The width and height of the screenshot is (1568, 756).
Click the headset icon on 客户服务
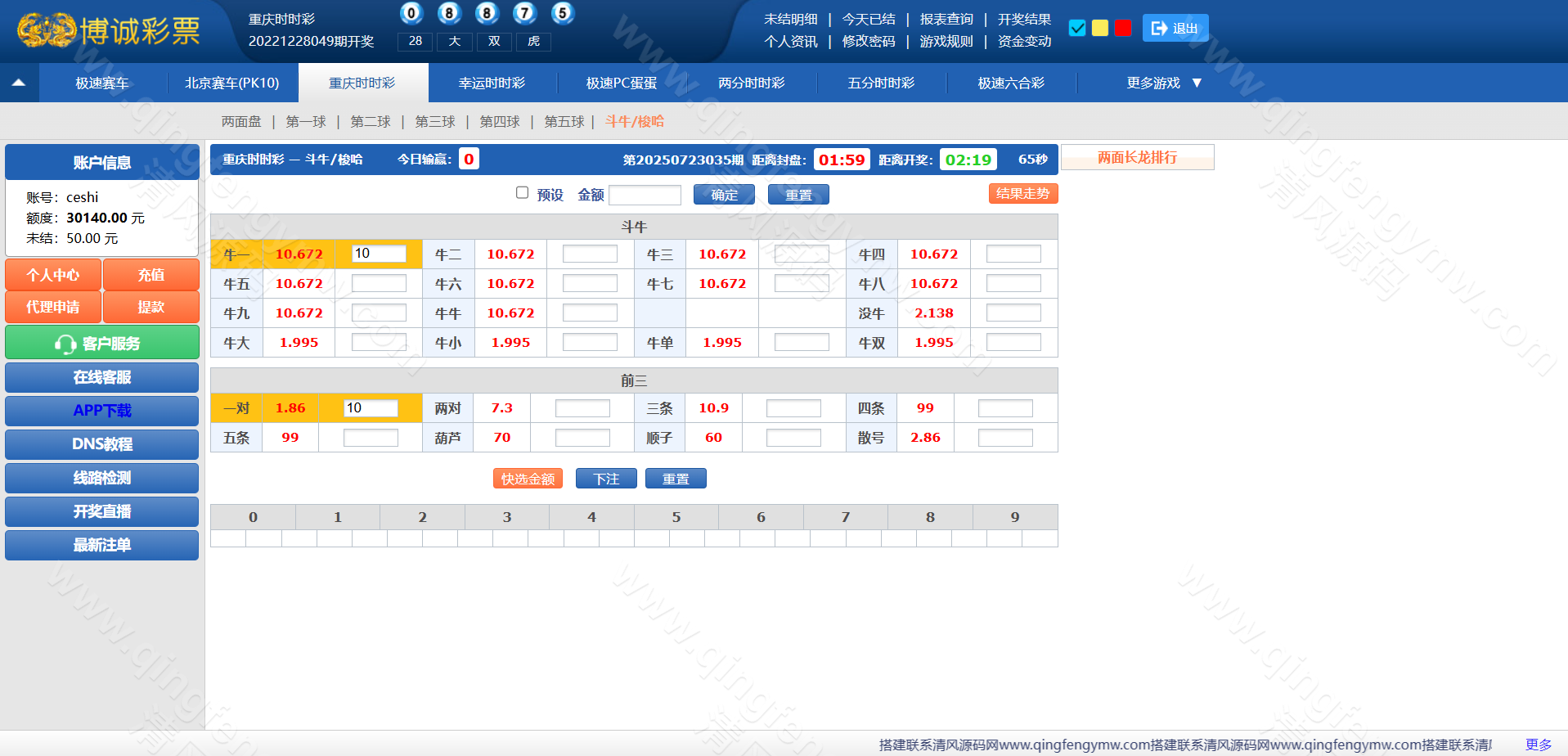[65, 344]
